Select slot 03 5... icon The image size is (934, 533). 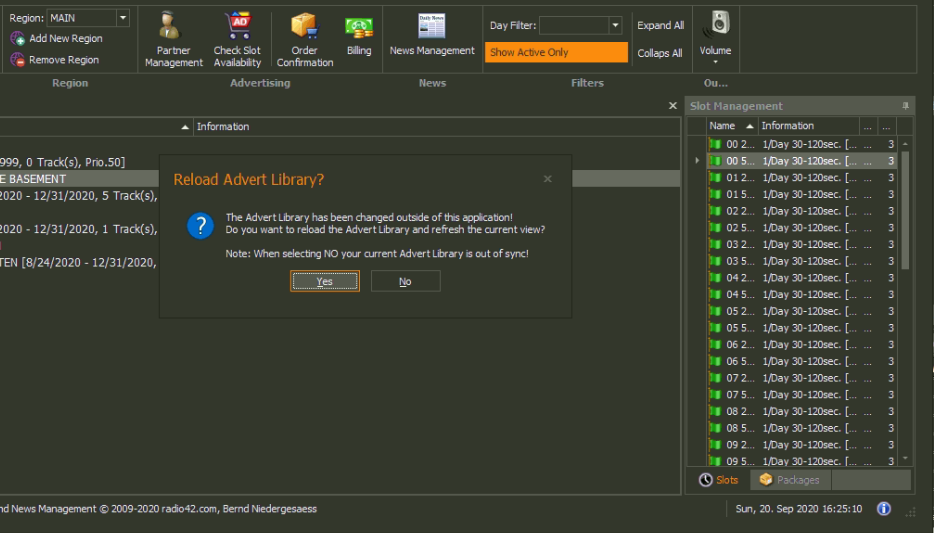point(715,261)
